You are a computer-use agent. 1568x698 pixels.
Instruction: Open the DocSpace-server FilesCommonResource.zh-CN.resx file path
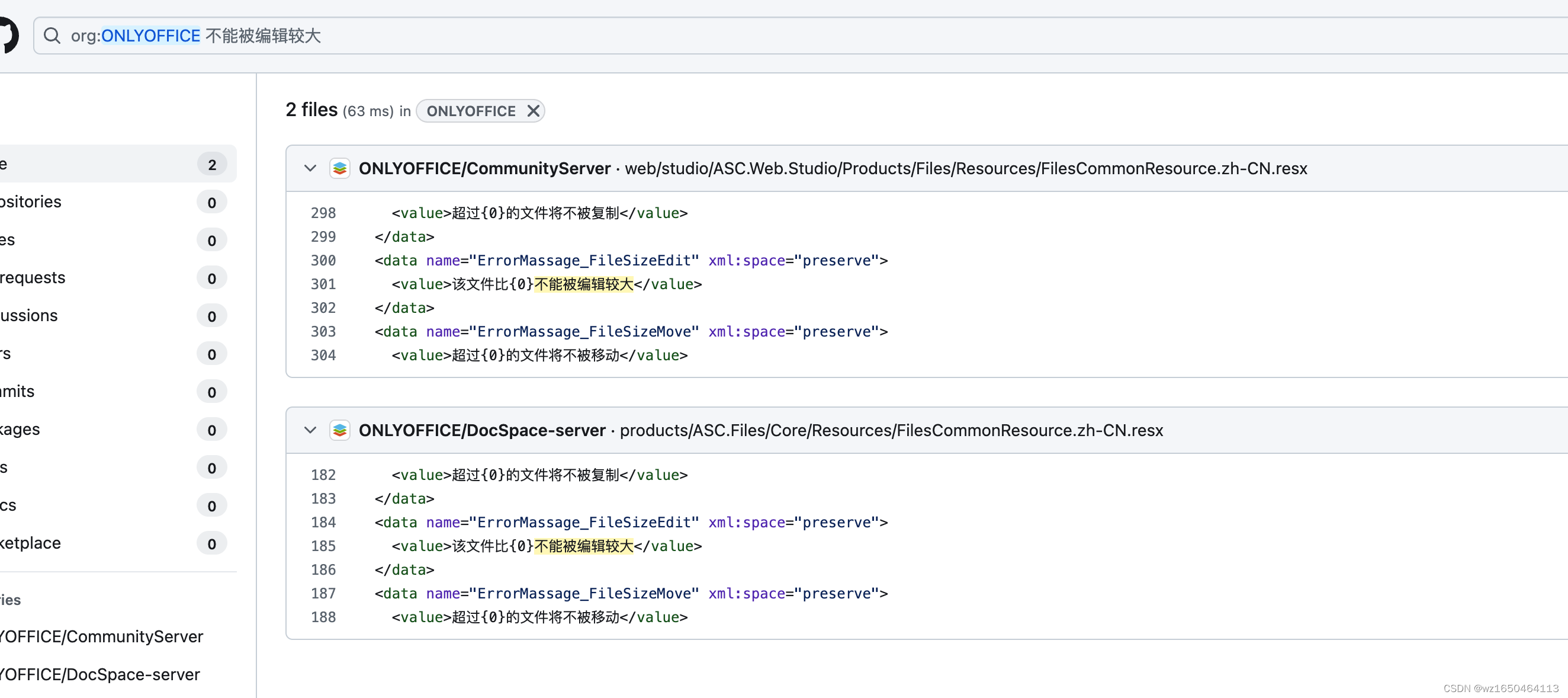(891, 431)
